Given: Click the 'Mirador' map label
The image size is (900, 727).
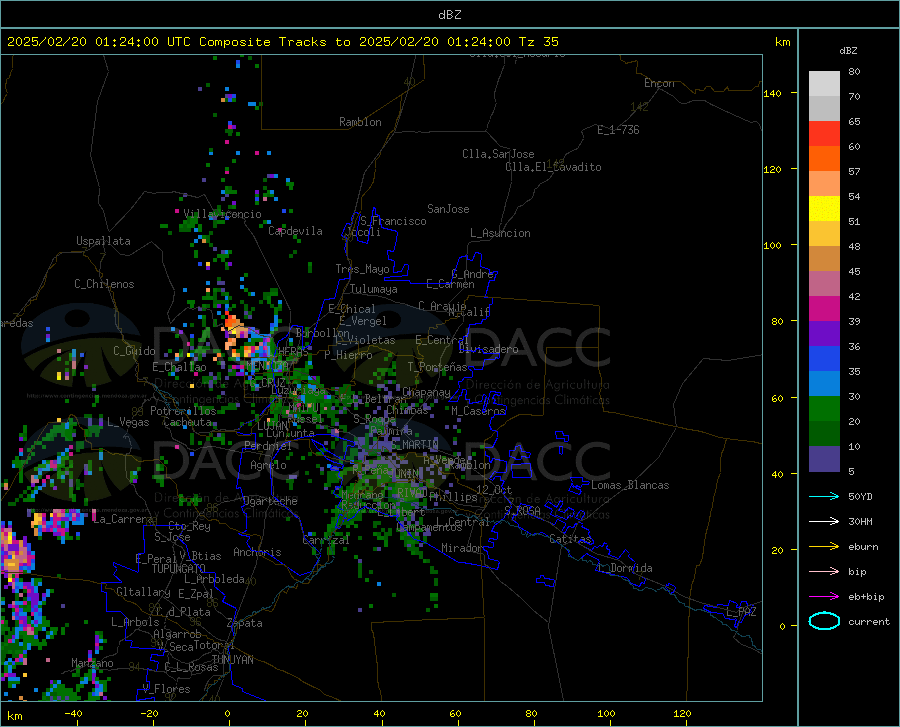Looking at the screenshot, I should click(462, 548).
